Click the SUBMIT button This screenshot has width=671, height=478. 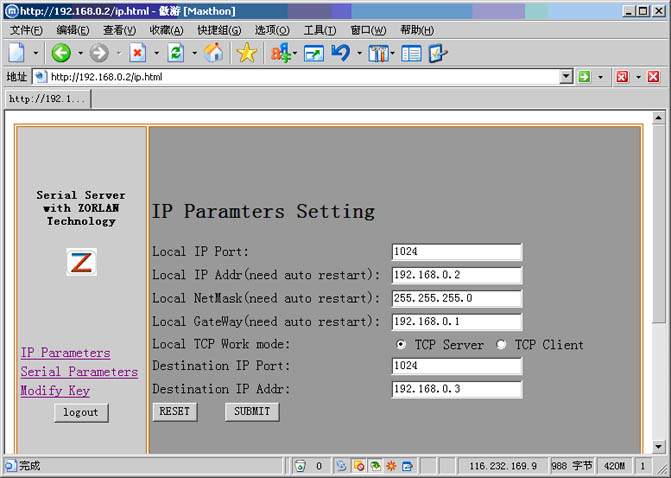coord(252,411)
